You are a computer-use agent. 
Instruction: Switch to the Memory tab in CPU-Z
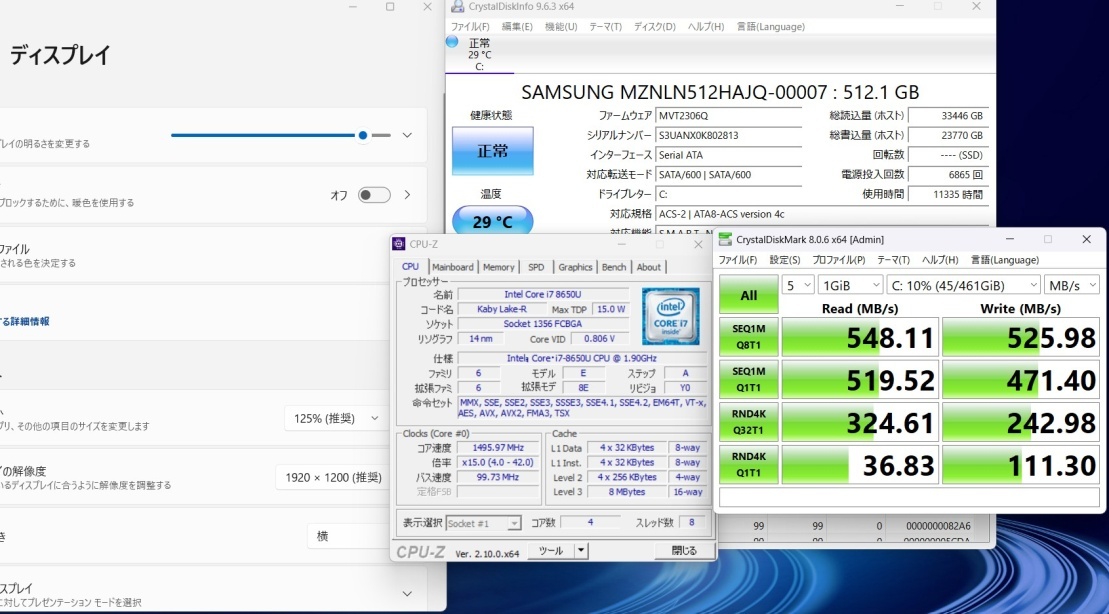coord(499,267)
